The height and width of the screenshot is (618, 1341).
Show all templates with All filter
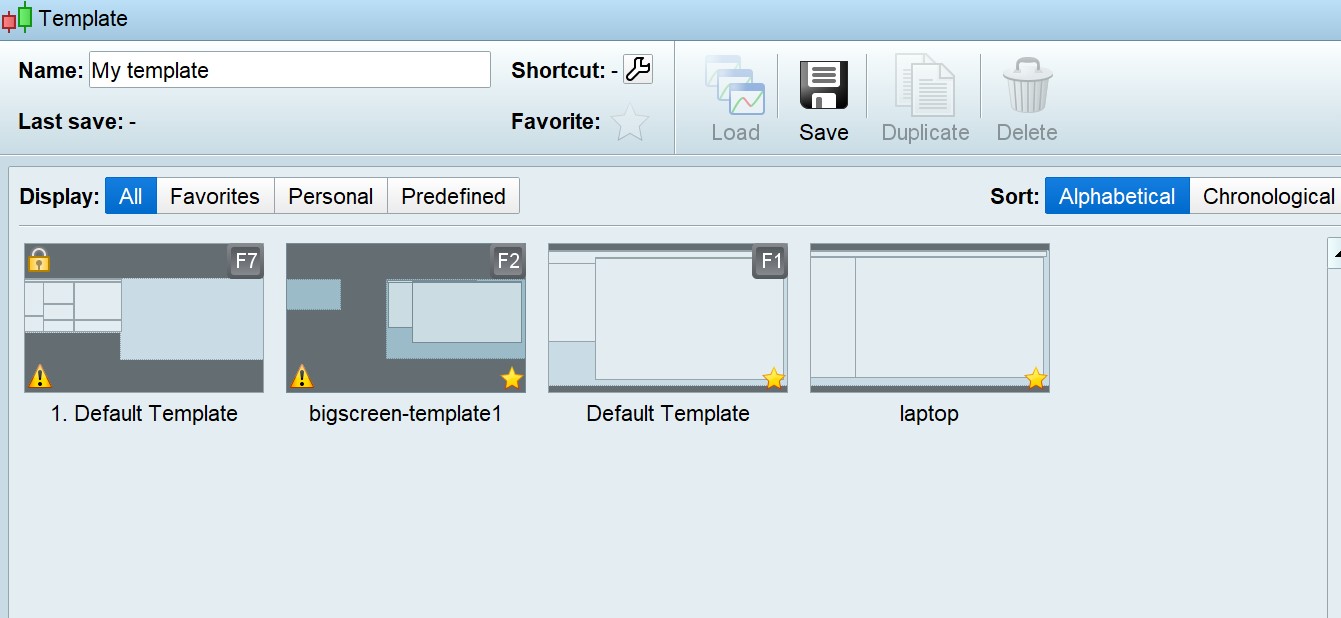tap(131, 196)
